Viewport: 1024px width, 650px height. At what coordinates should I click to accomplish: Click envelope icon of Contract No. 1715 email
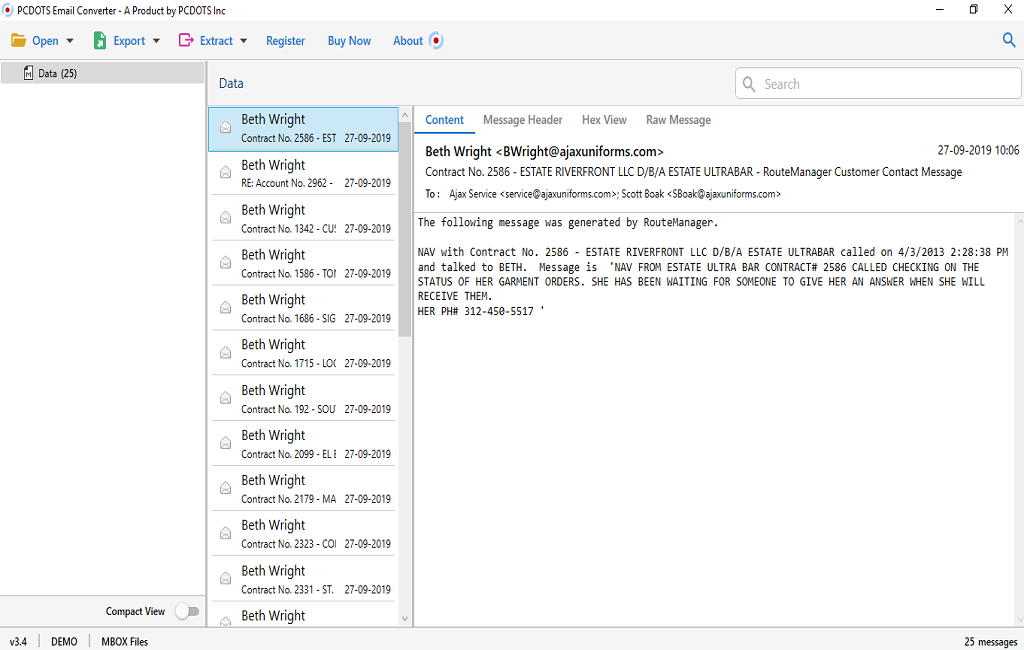[225, 353]
